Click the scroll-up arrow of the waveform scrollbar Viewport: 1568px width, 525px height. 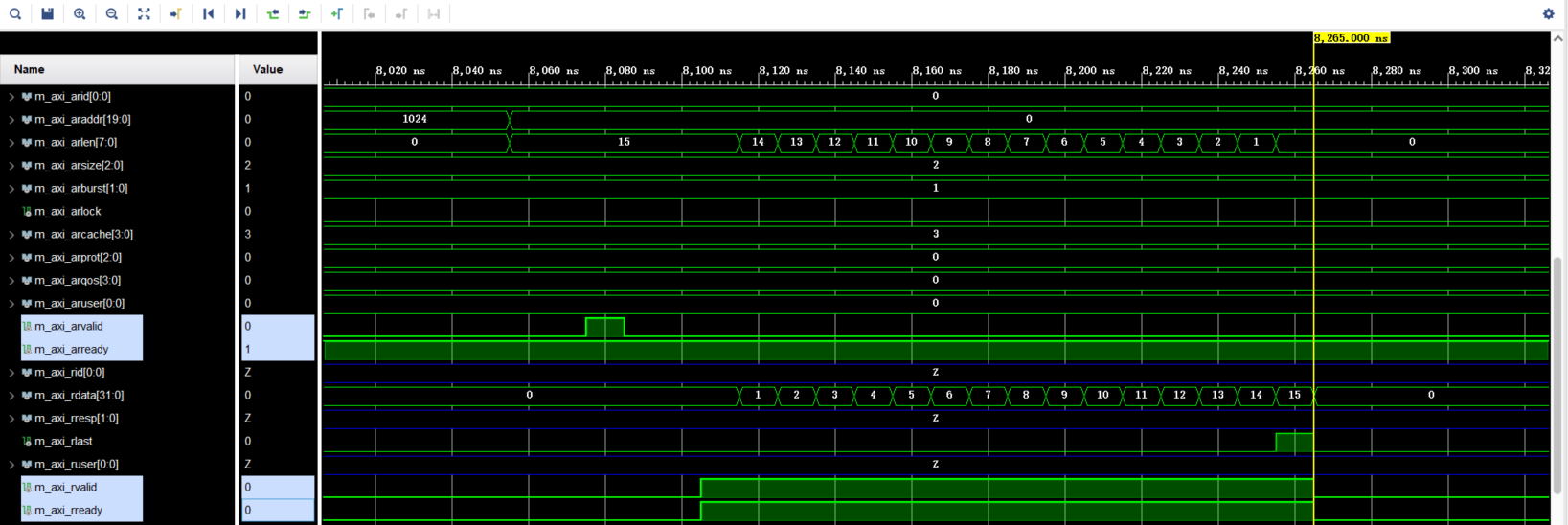click(x=1558, y=38)
